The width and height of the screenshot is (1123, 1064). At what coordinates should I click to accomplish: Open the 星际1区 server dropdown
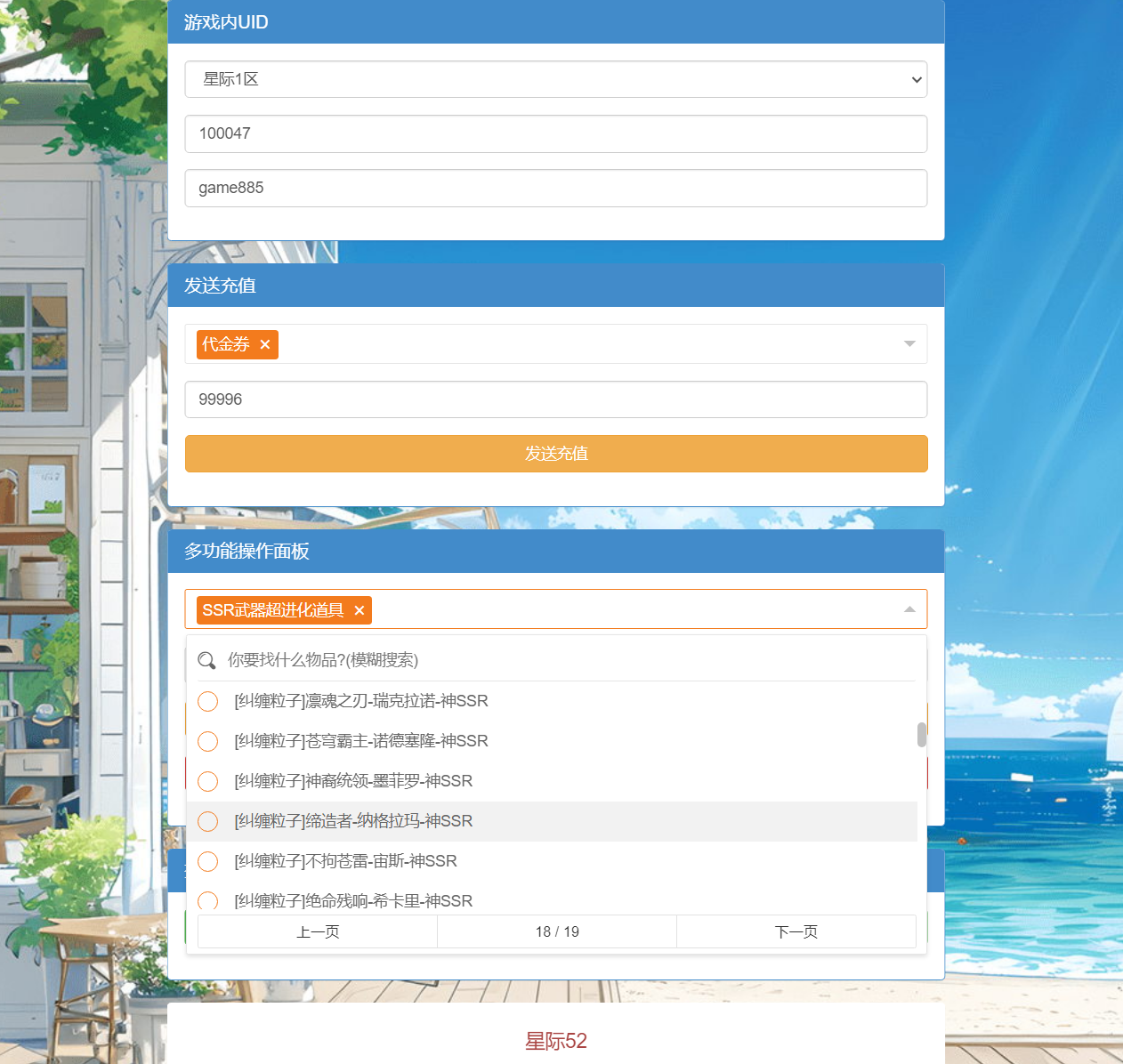tap(555, 79)
